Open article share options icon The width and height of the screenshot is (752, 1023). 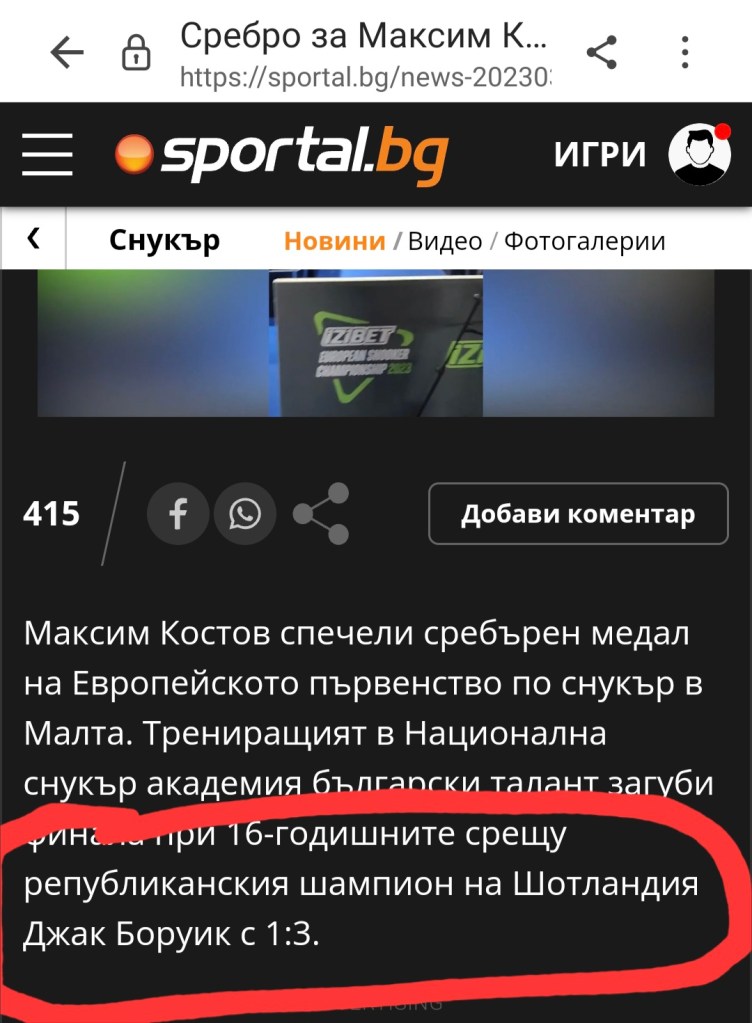(321, 513)
